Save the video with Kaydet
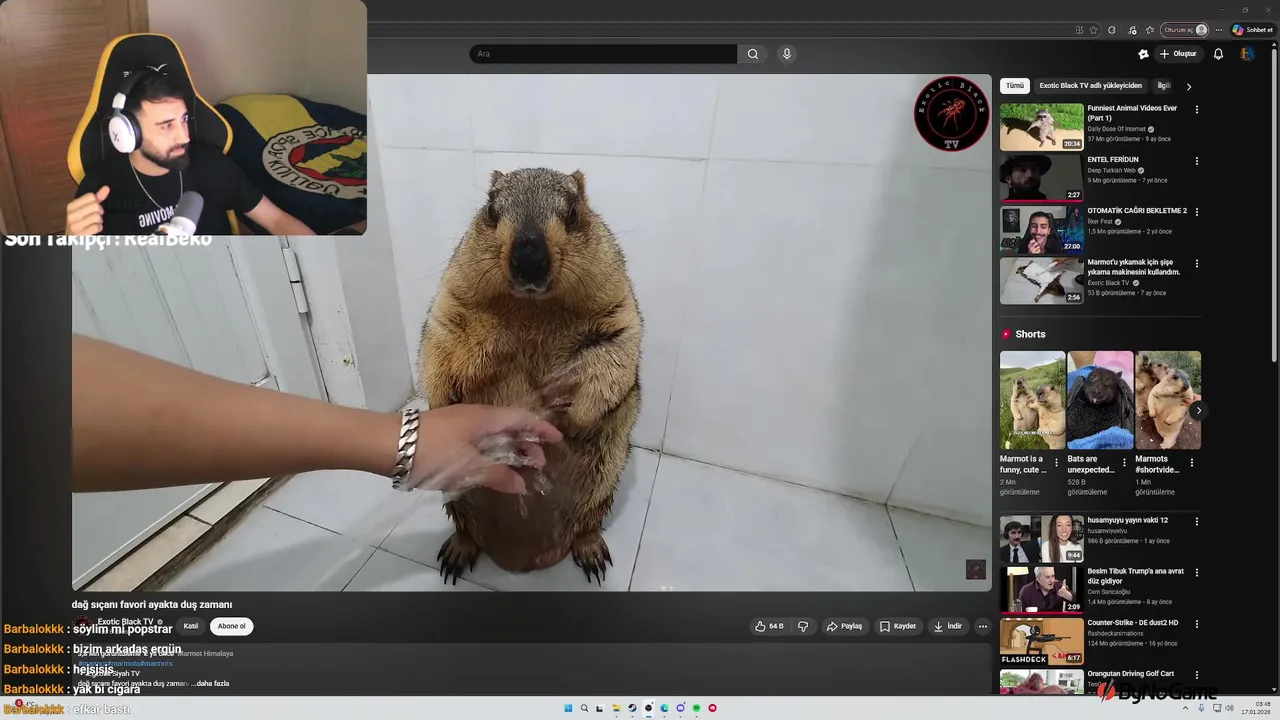This screenshot has width=1280, height=720. tap(898, 626)
